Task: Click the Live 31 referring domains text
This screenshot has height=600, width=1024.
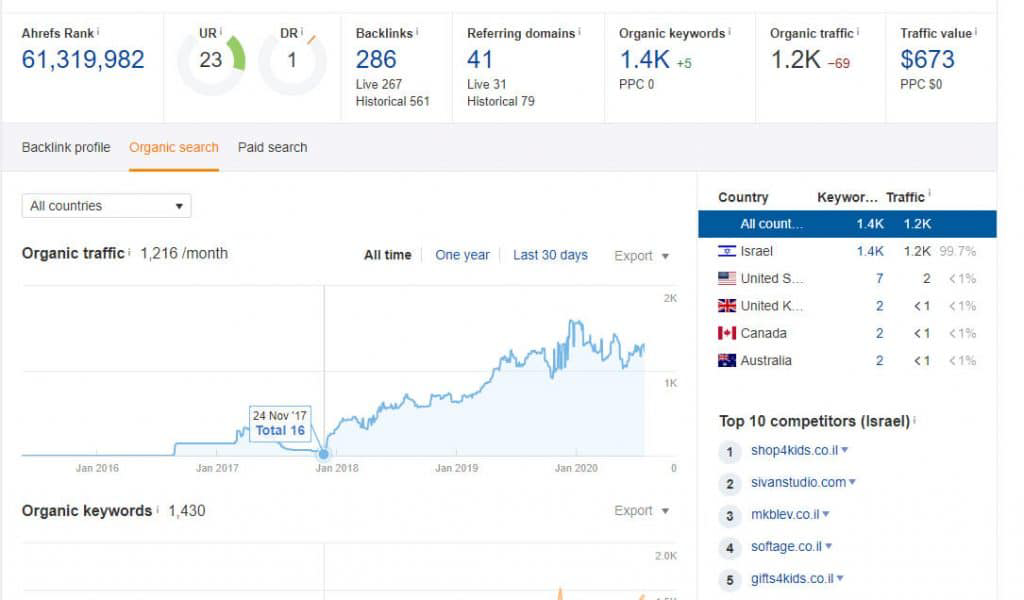Action: click(487, 84)
